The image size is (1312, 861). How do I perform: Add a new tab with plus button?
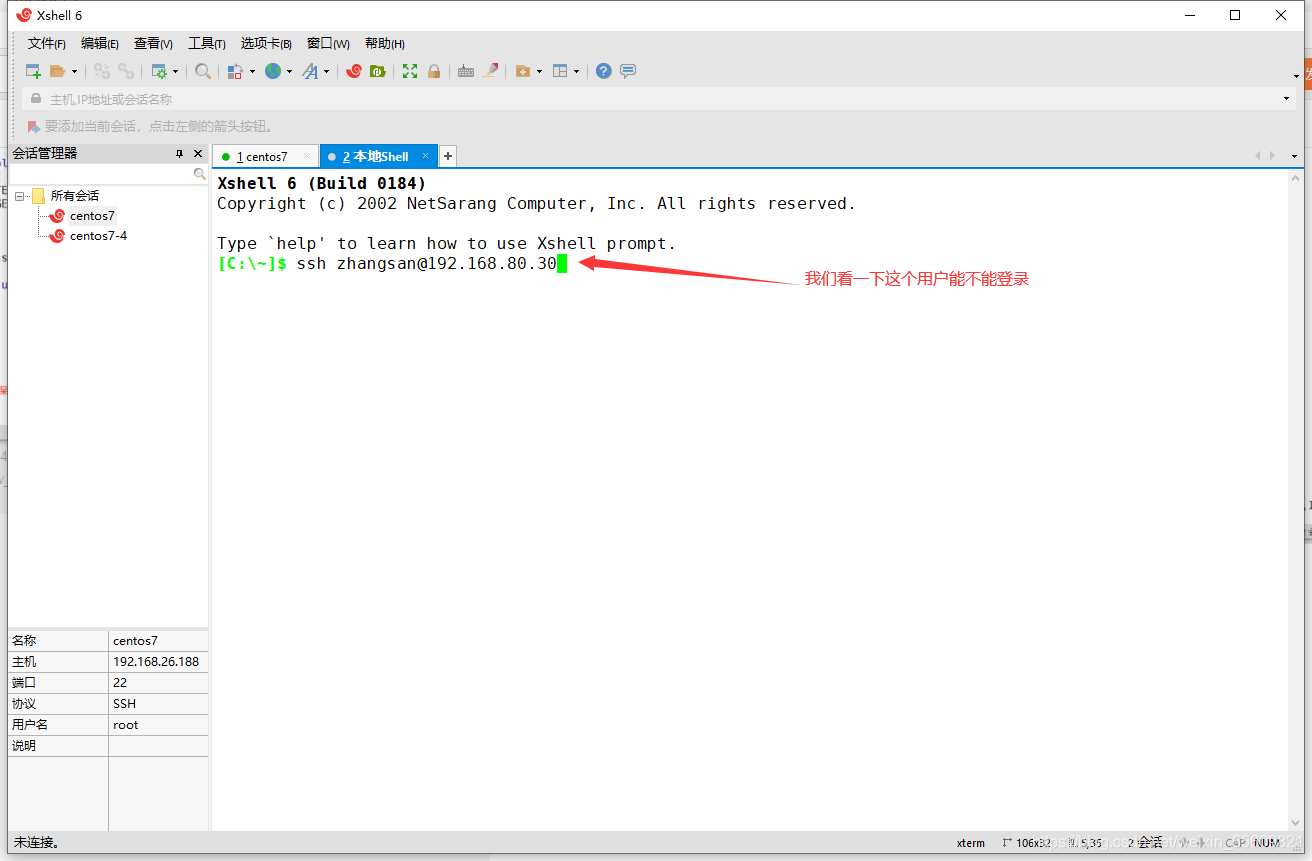(x=448, y=156)
